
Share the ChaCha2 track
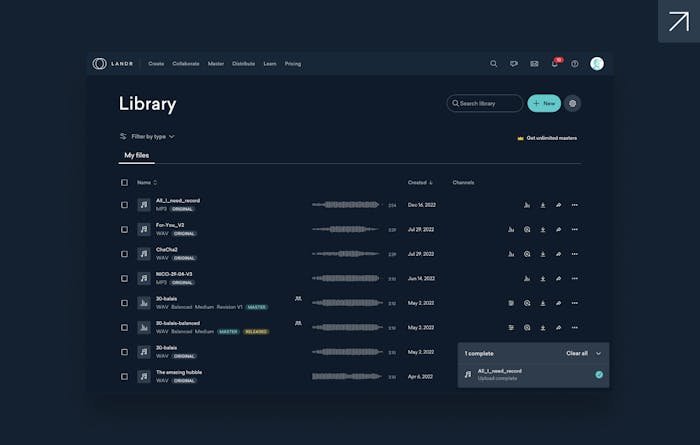[x=558, y=254]
